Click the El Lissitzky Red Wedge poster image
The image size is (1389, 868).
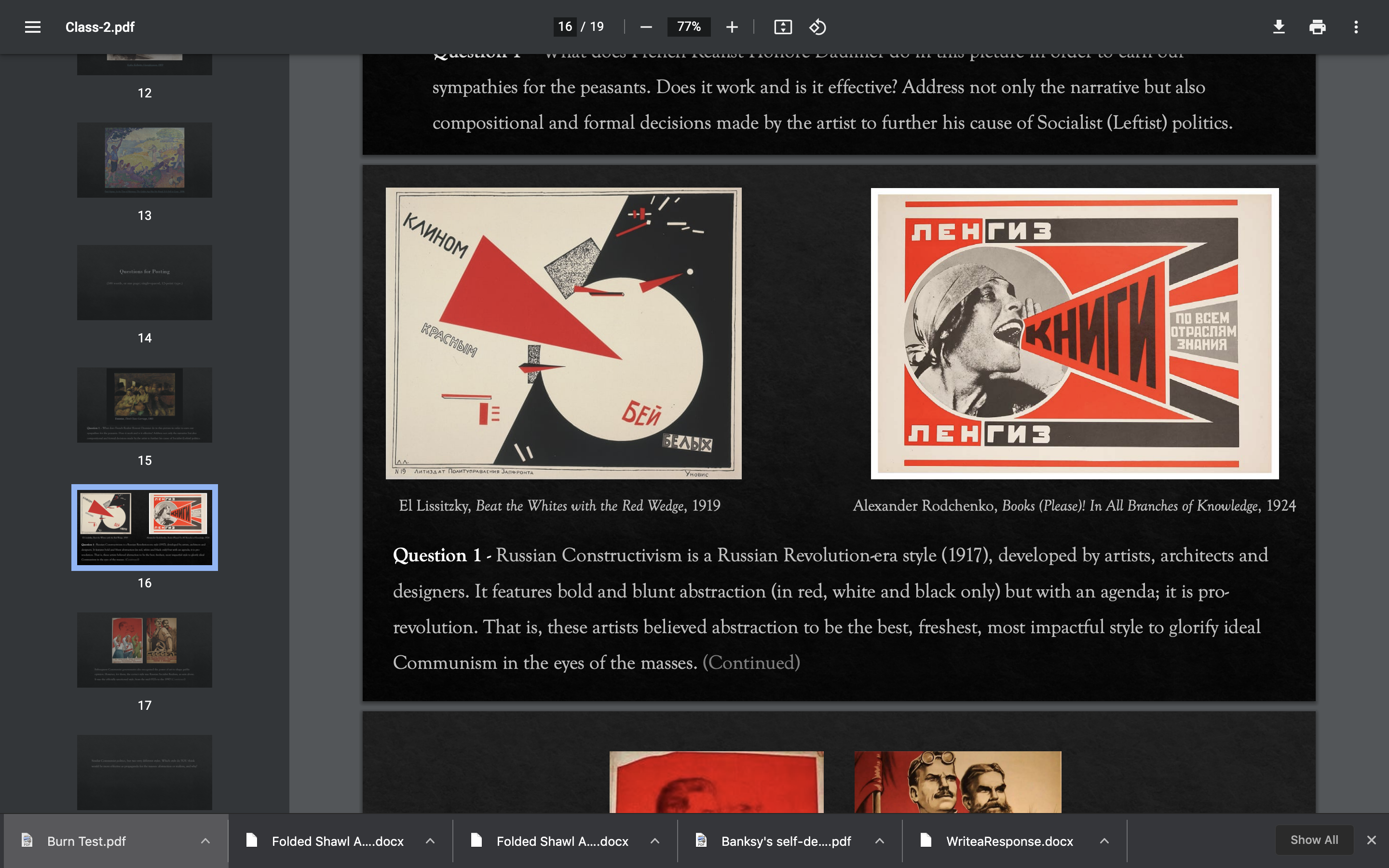[564, 334]
